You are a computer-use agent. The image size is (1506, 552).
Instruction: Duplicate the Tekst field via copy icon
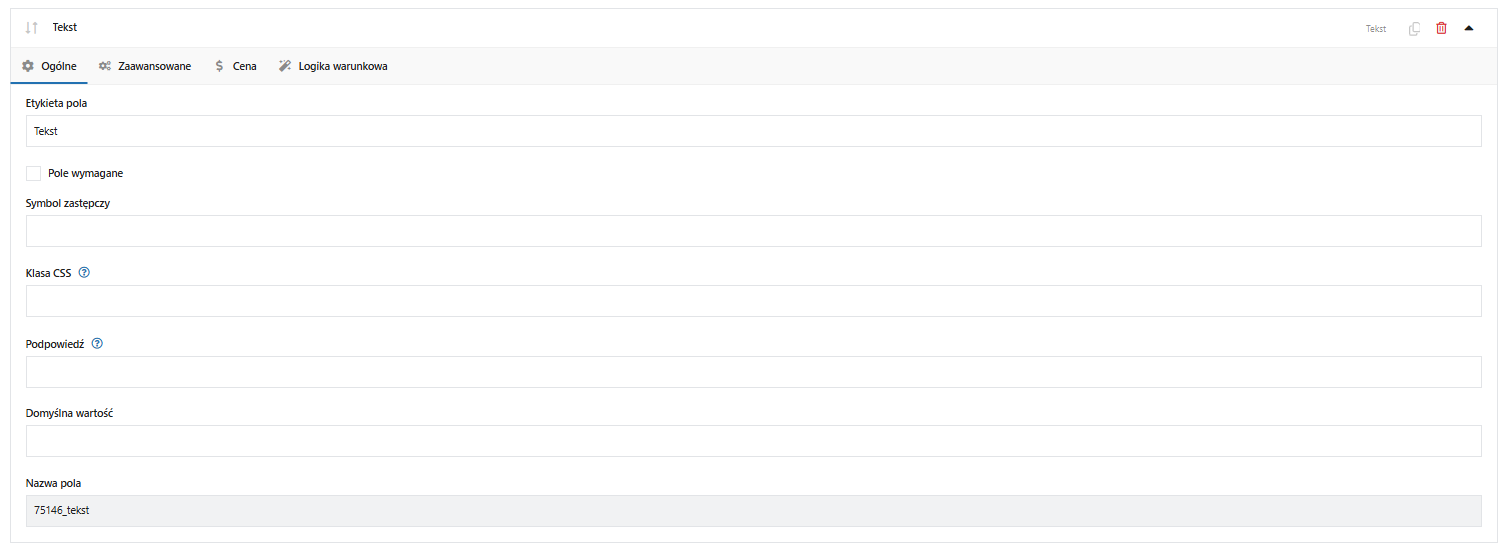pyautogui.click(x=1414, y=28)
